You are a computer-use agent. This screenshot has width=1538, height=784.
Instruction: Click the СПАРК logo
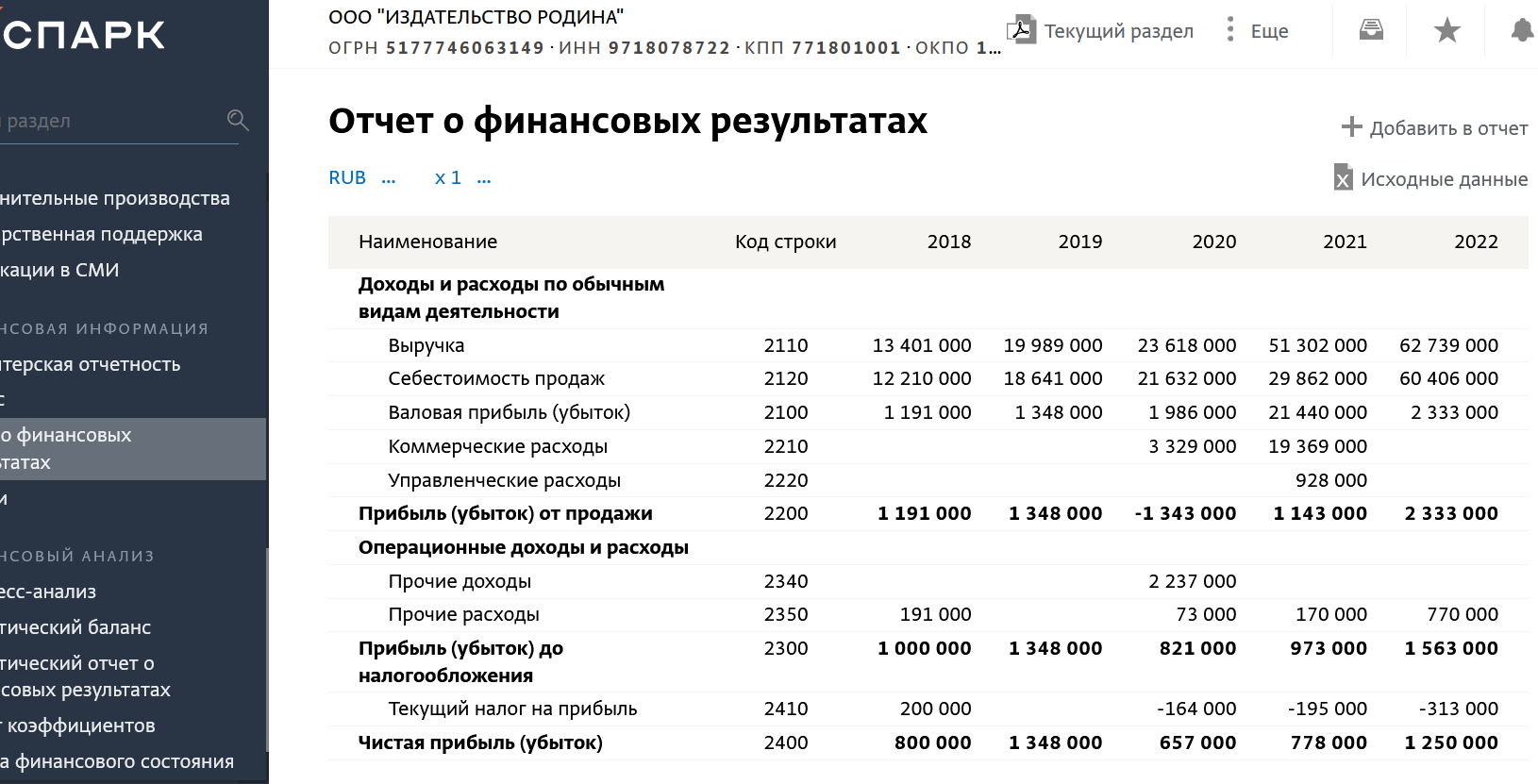coord(83,35)
